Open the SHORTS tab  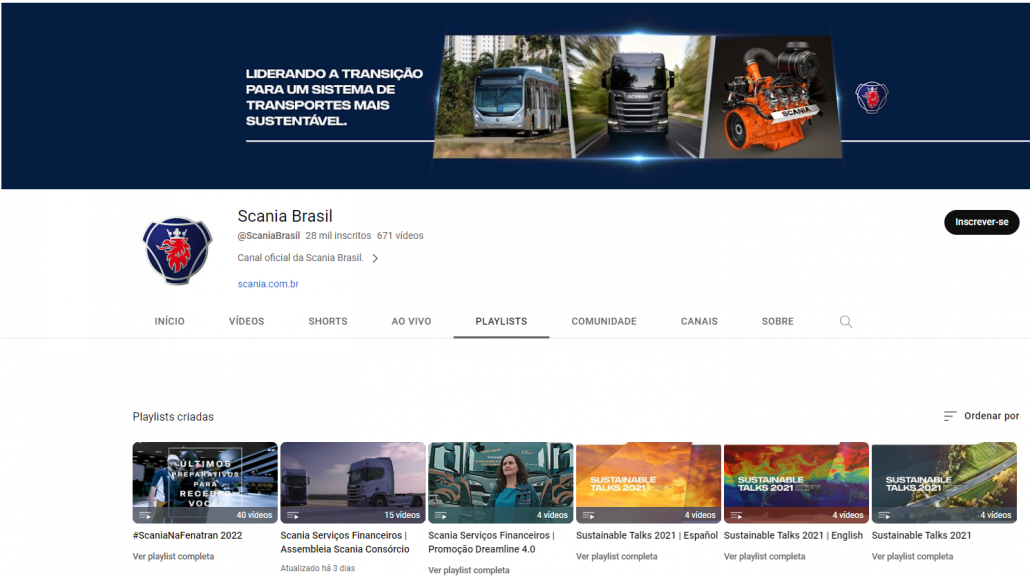tap(328, 321)
